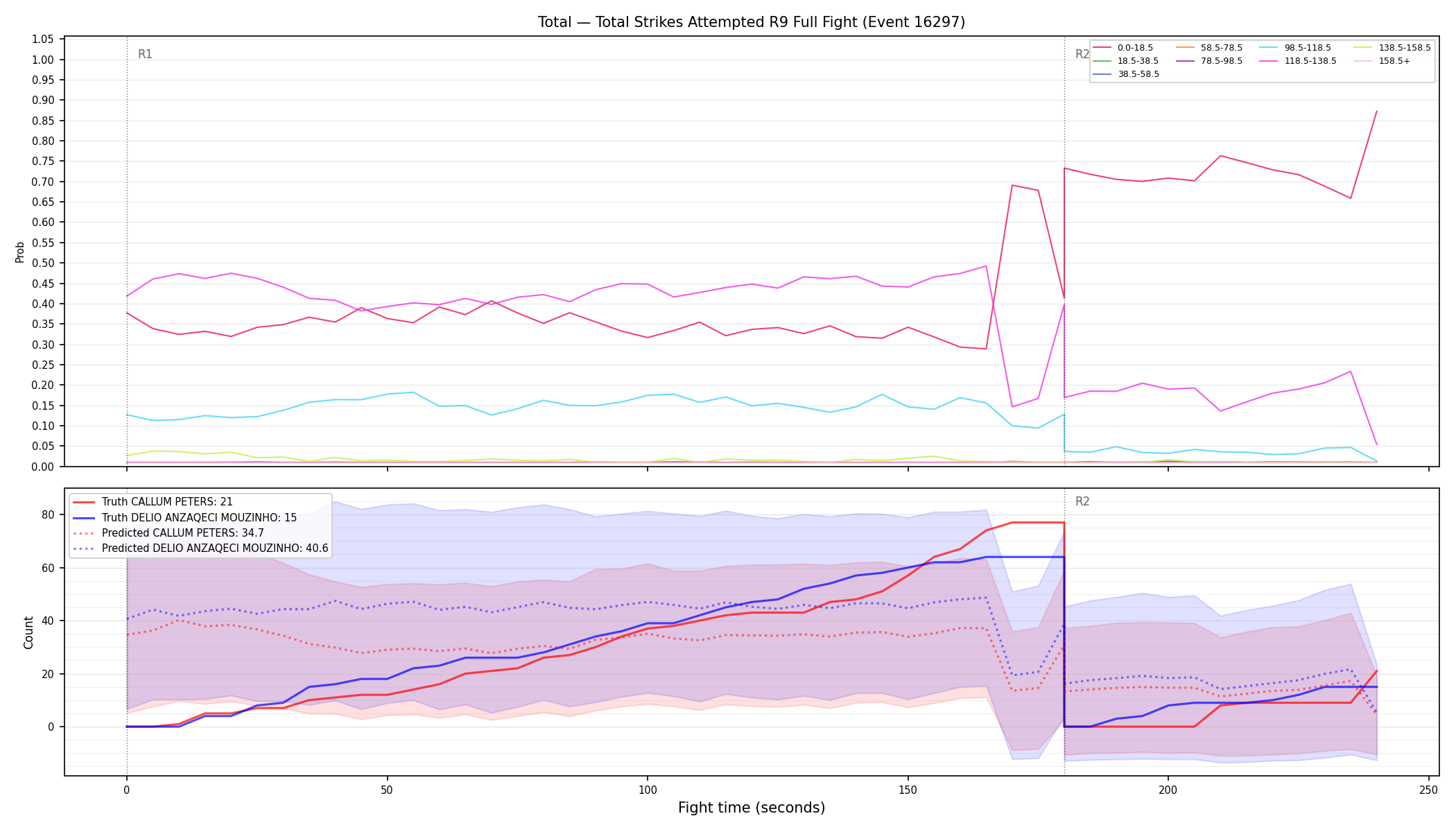Viewport: 1456px width, 832px height.
Task: Click the 0.40 tick on the Prob axis
Action: (43, 304)
